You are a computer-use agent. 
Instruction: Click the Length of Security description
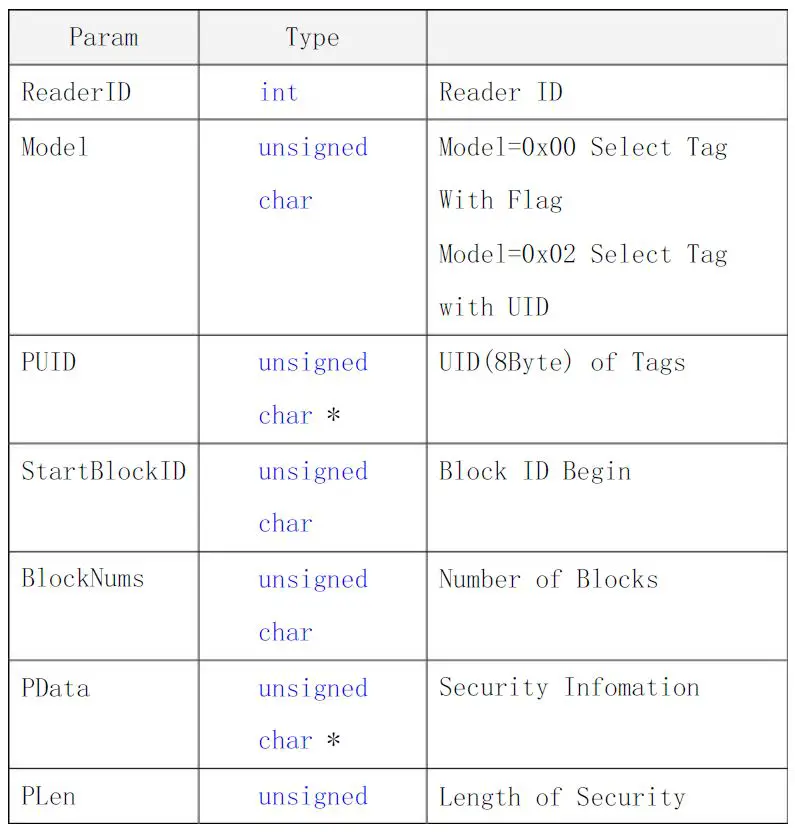click(562, 797)
